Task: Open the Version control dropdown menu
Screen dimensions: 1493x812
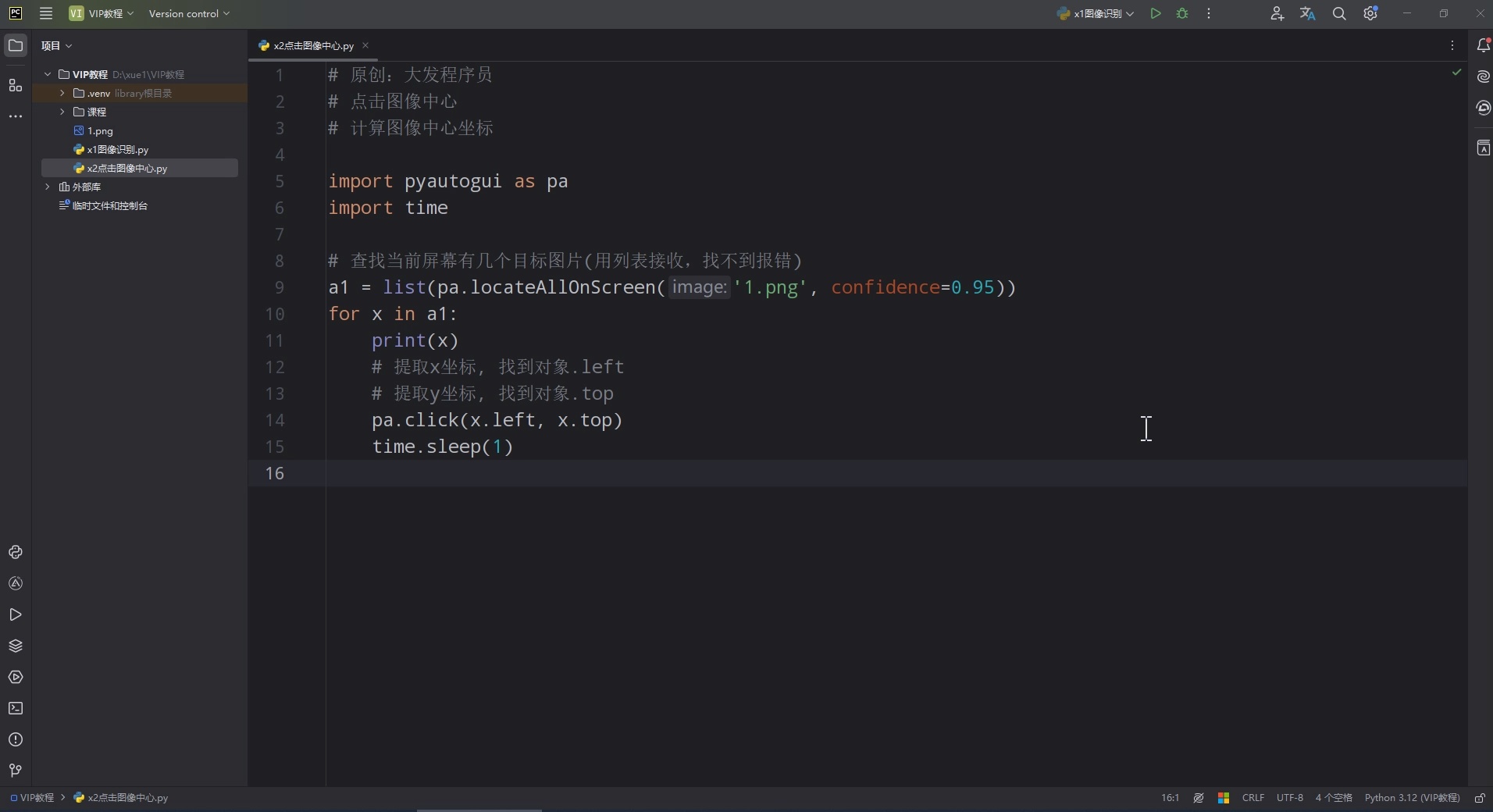Action: pos(189,14)
